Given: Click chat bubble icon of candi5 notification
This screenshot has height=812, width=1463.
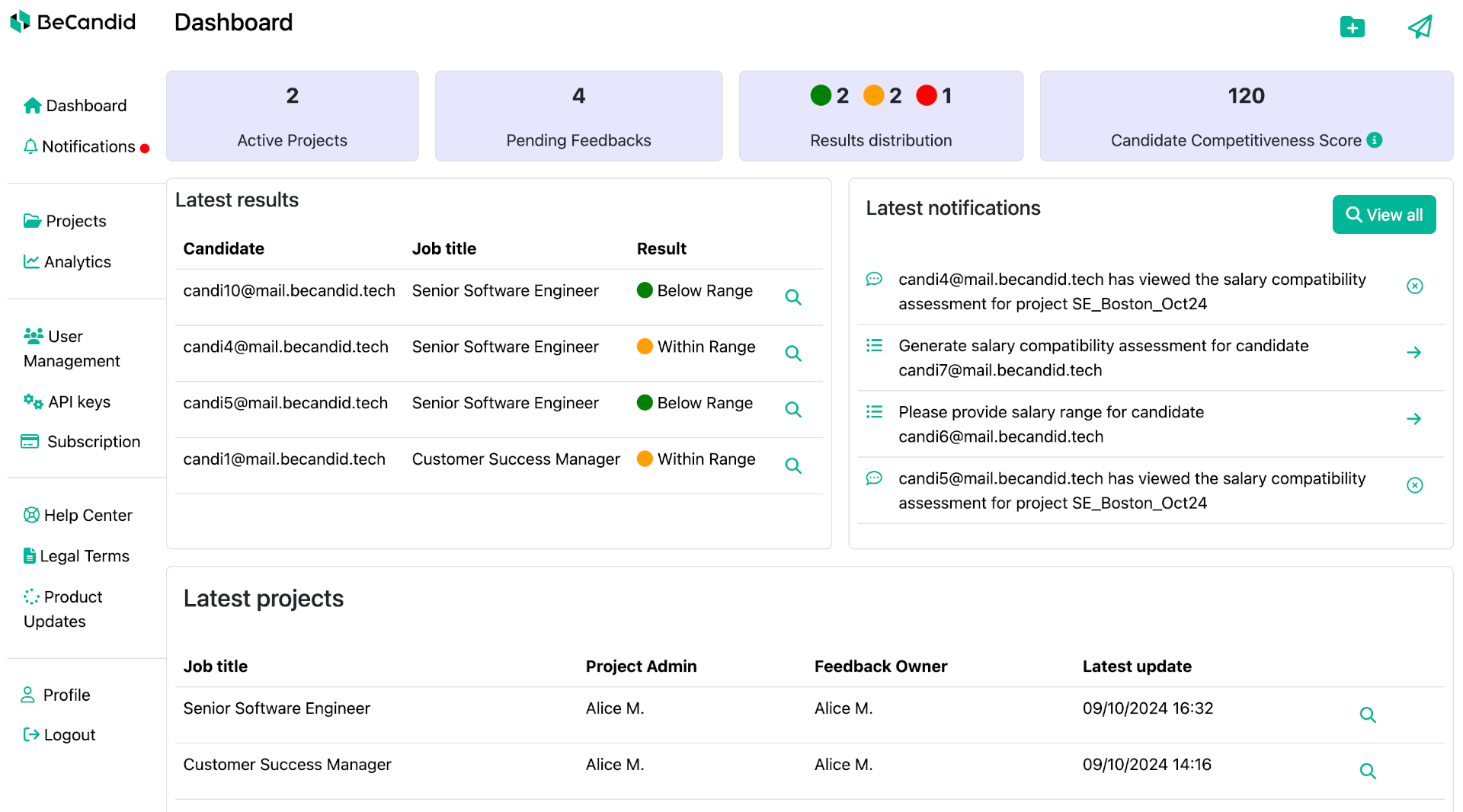Looking at the screenshot, I should pos(874,478).
